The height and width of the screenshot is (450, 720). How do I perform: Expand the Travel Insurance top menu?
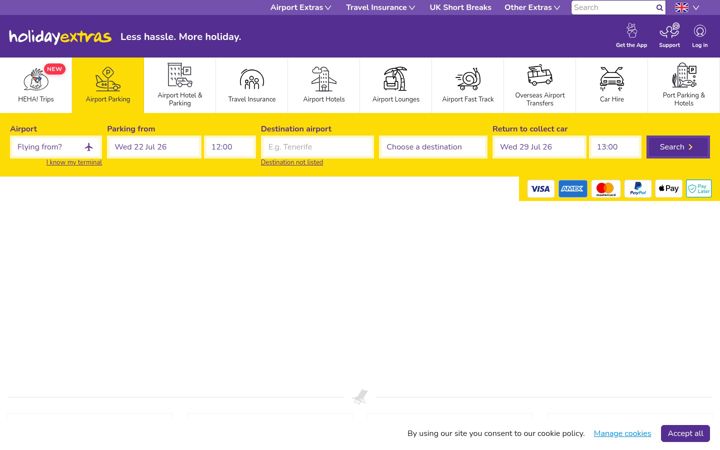click(x=380, y=7)
